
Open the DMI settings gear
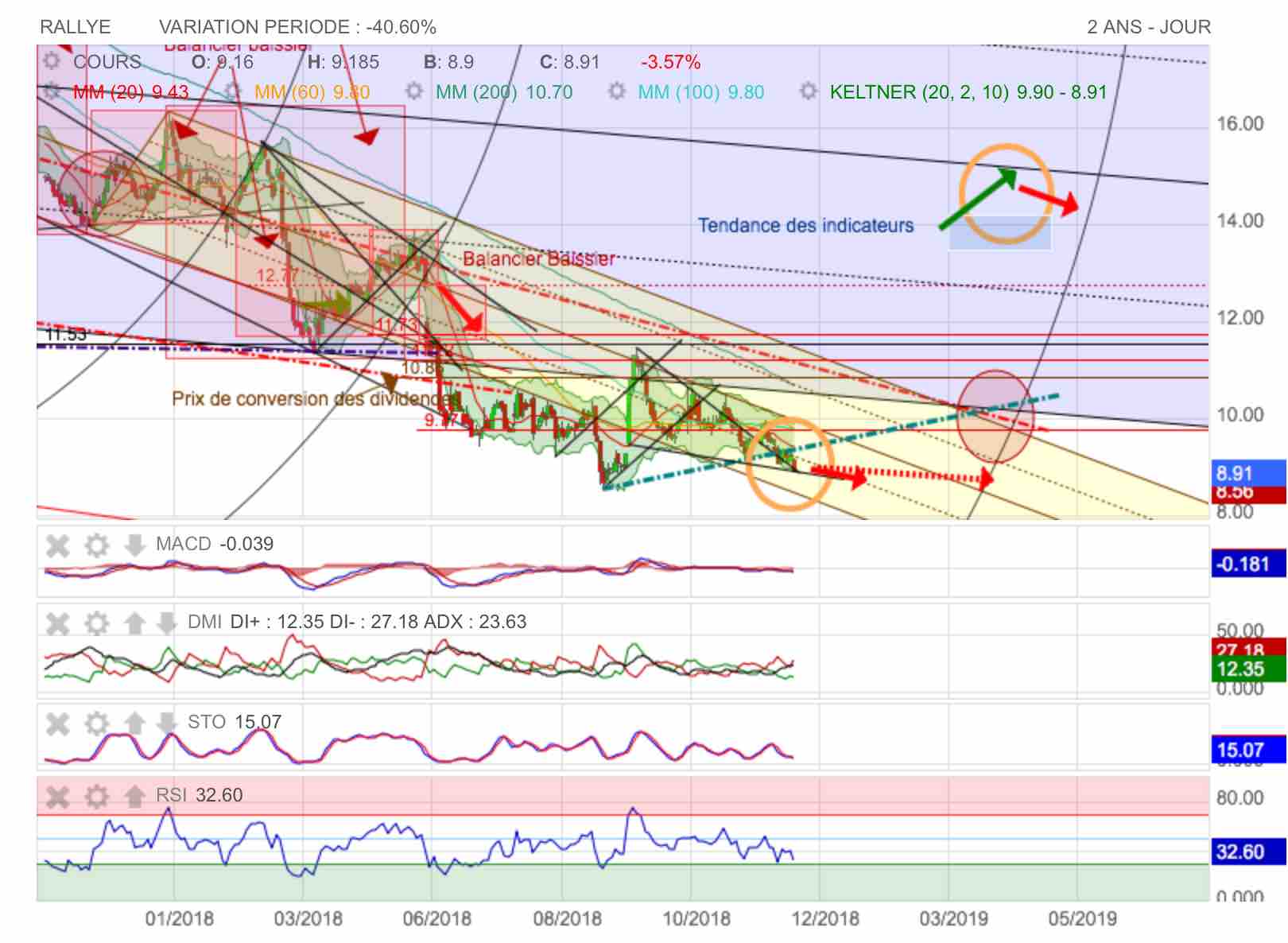point(96,623)
